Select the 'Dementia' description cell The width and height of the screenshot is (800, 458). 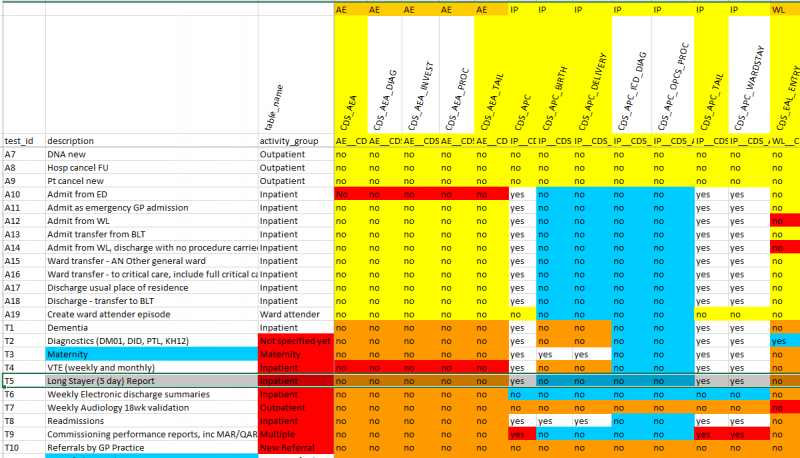150,327
